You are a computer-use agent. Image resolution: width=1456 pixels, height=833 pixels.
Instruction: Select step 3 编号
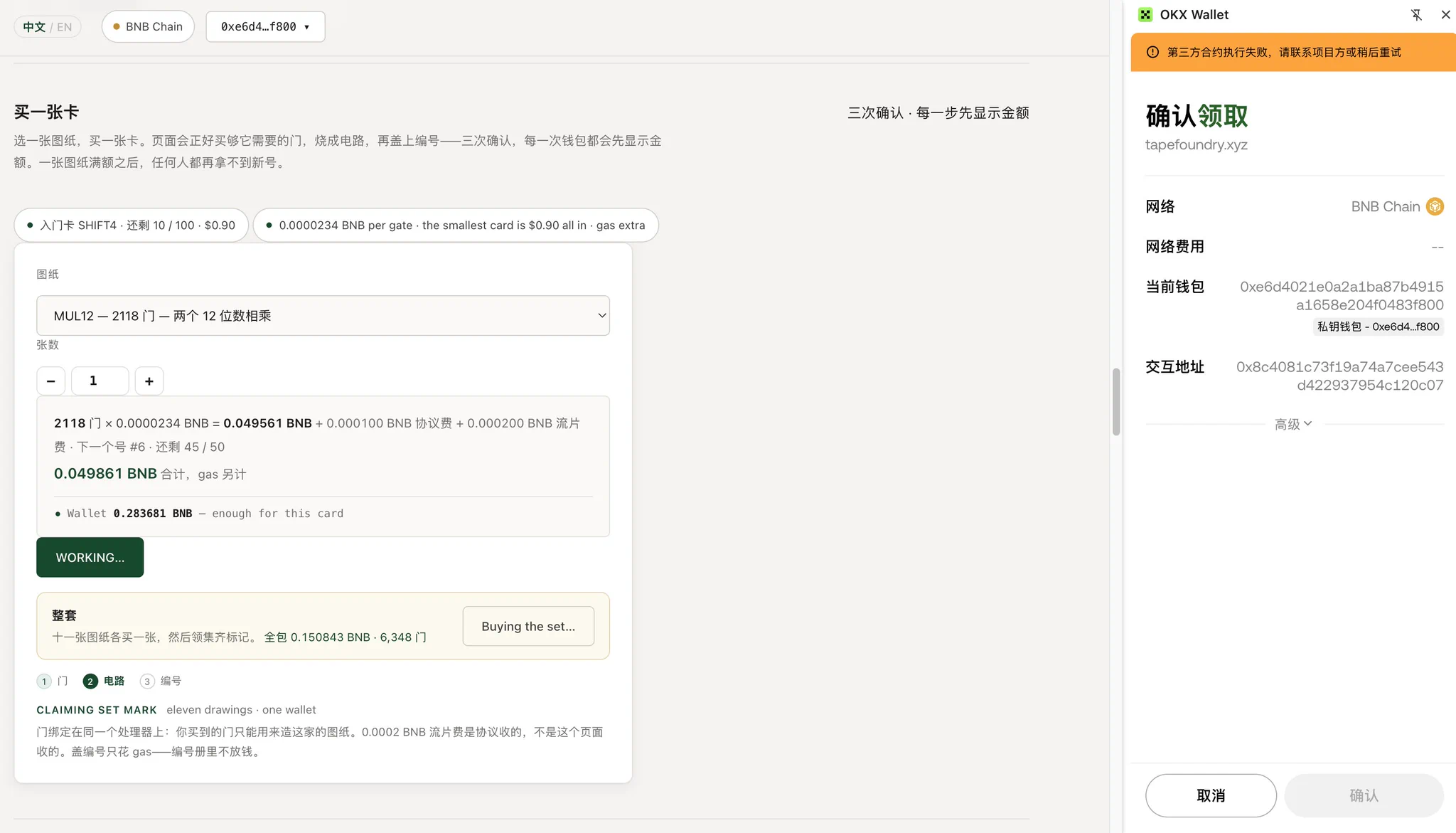click(x=161, y=681)
